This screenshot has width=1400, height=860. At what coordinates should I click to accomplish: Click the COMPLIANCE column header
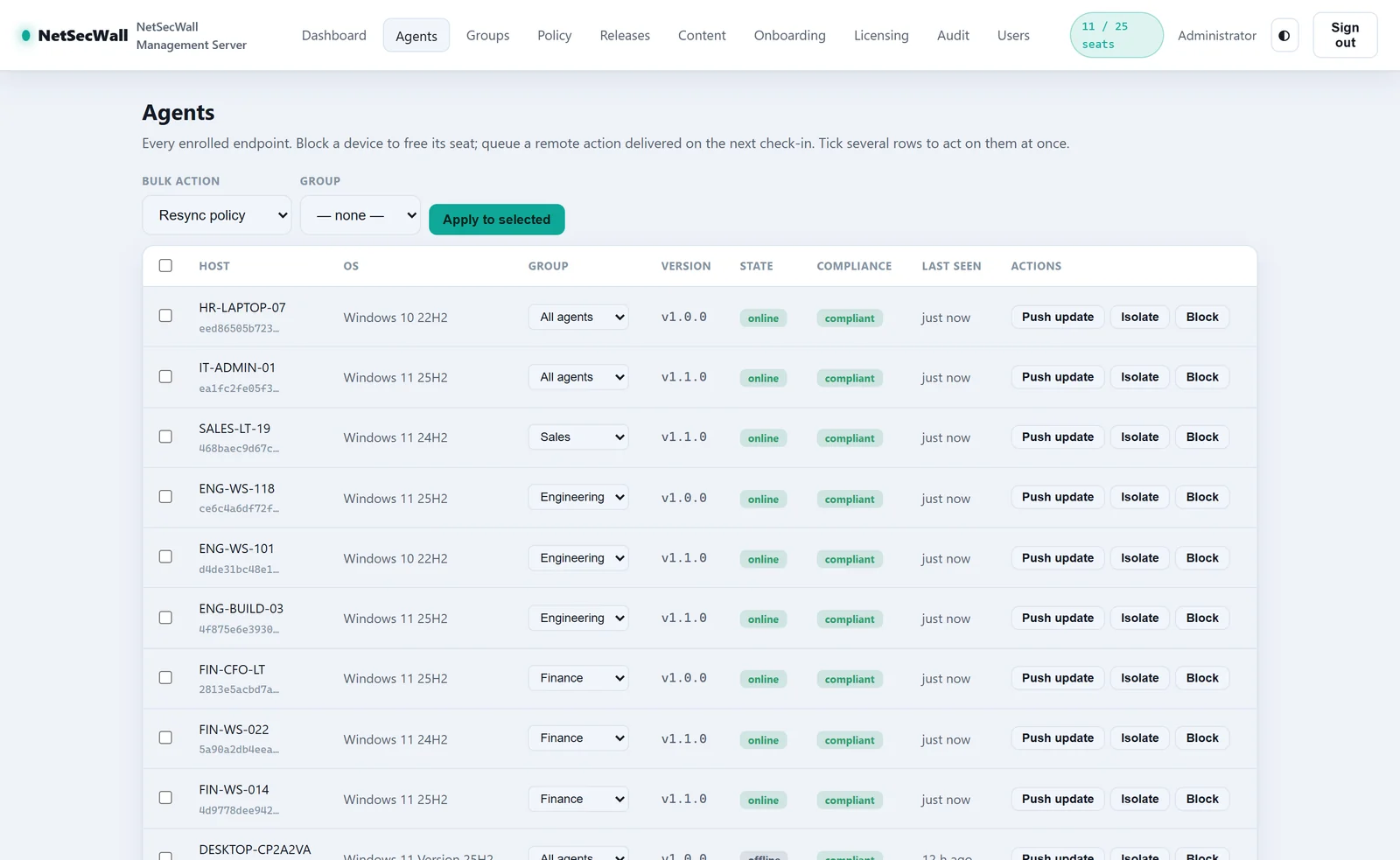point(854,266)
